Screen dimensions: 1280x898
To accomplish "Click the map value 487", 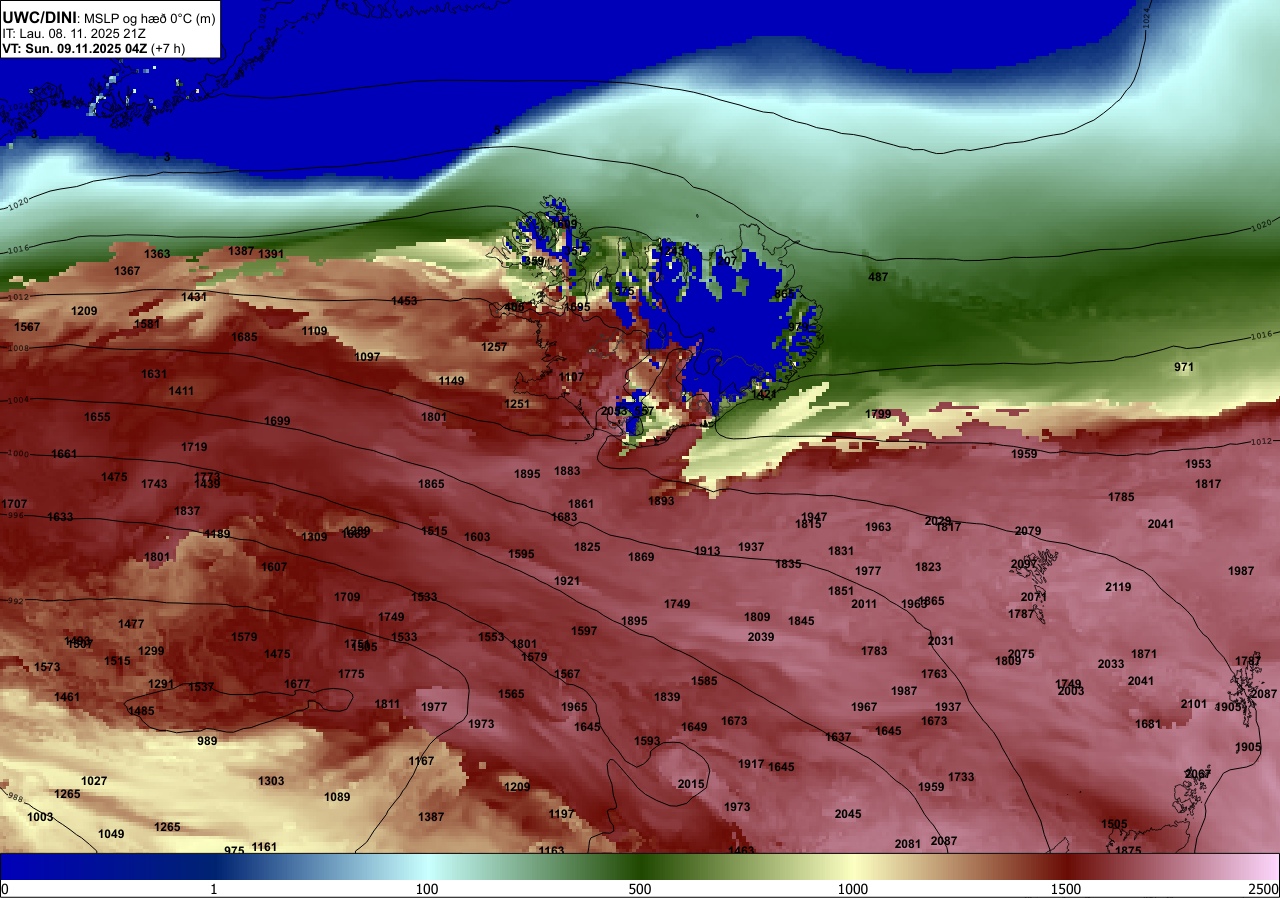I will pos(878,277).
